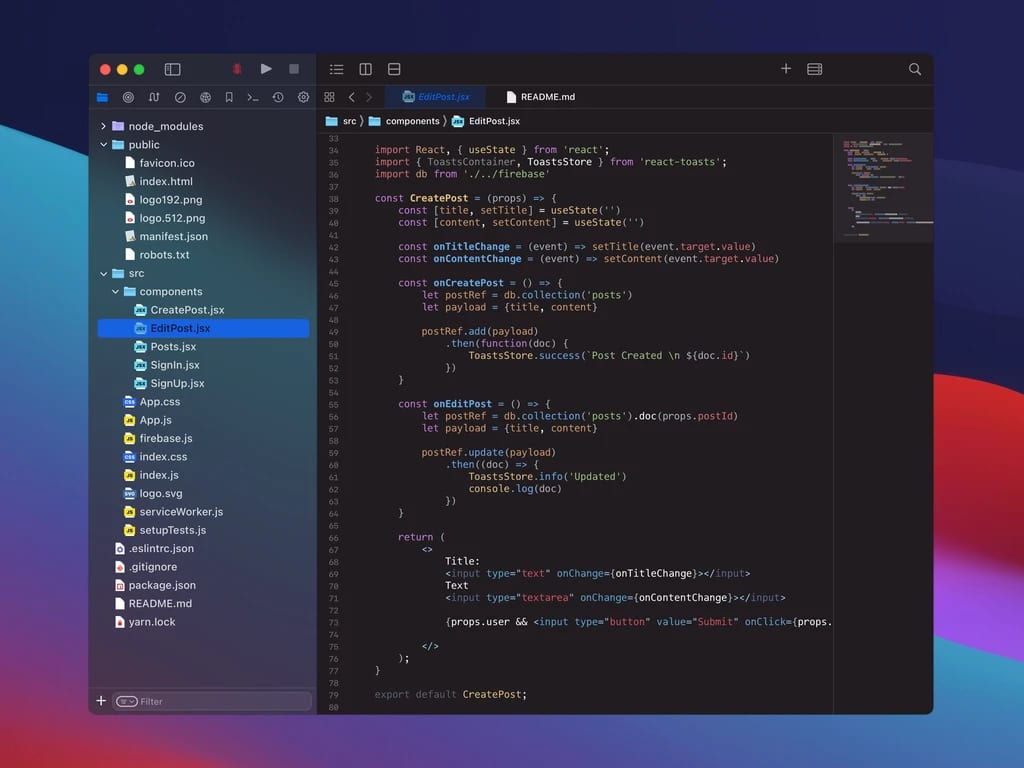1024x768 pixels.
Task: Open the symbols target navigator icon
Action: click(x=128, y=97)
